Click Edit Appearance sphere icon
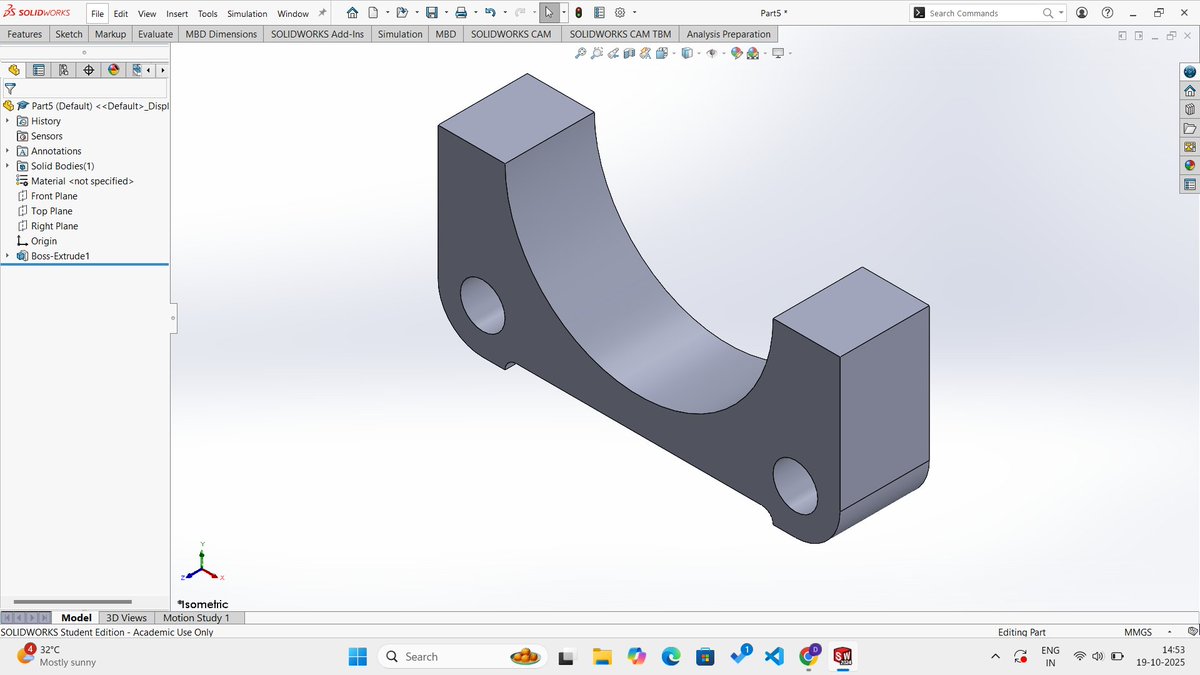This screenshot has width=1200, height=675. coord(737,53)
